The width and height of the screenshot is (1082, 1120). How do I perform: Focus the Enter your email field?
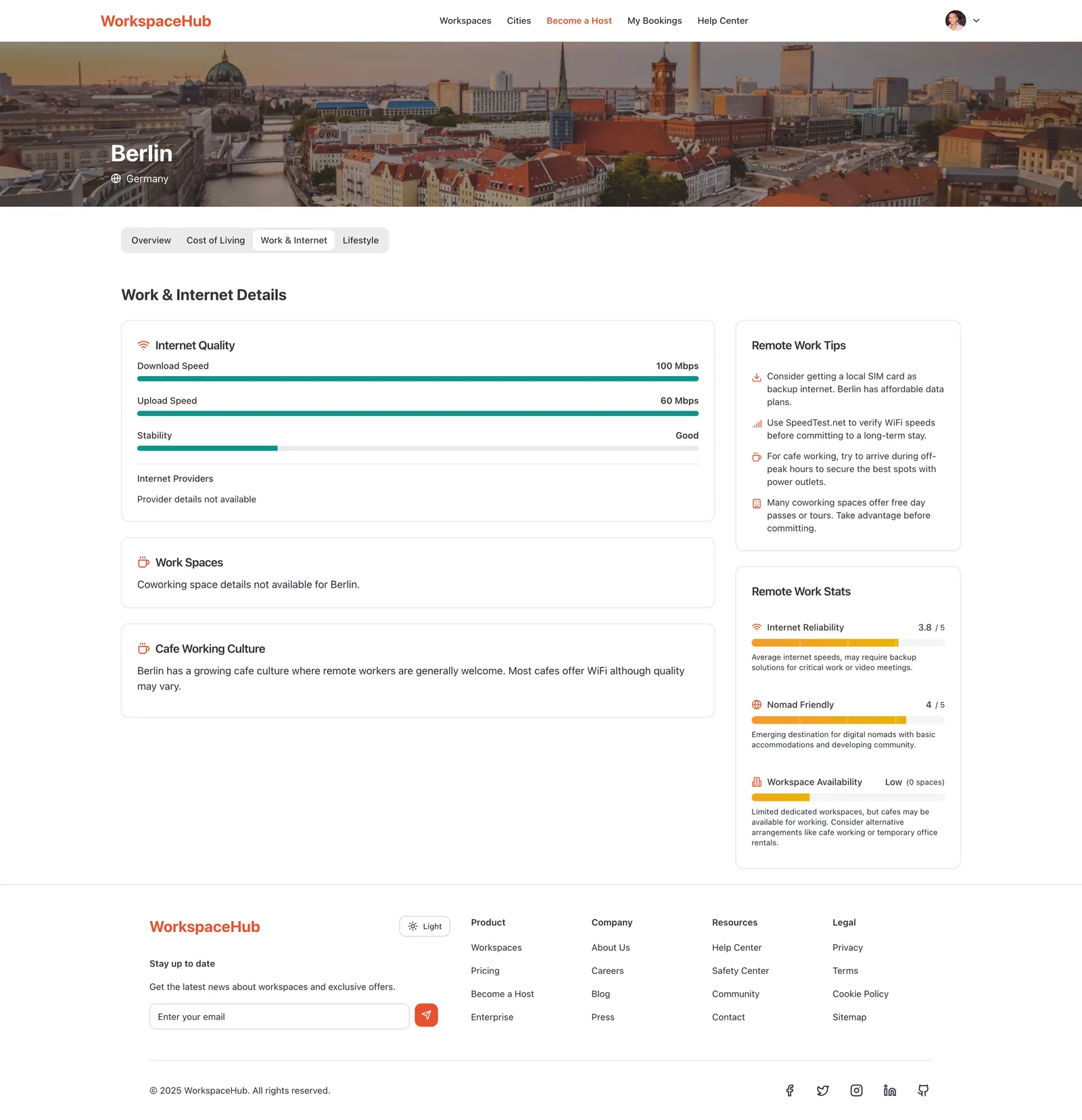coord(279,1017)
